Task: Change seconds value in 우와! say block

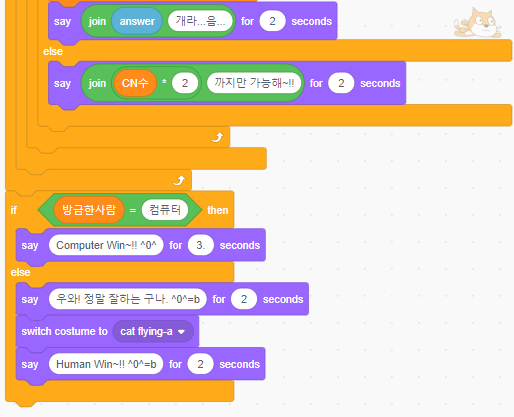Action: [x=244, y=299]
